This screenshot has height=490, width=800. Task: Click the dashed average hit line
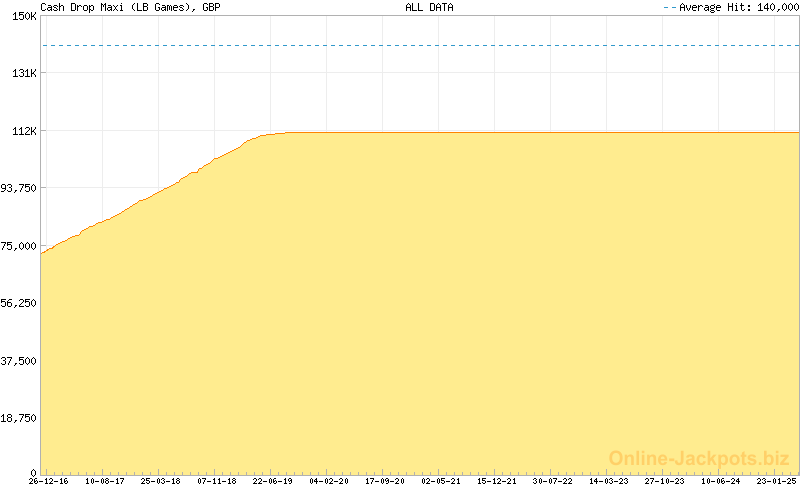point(420,46)
